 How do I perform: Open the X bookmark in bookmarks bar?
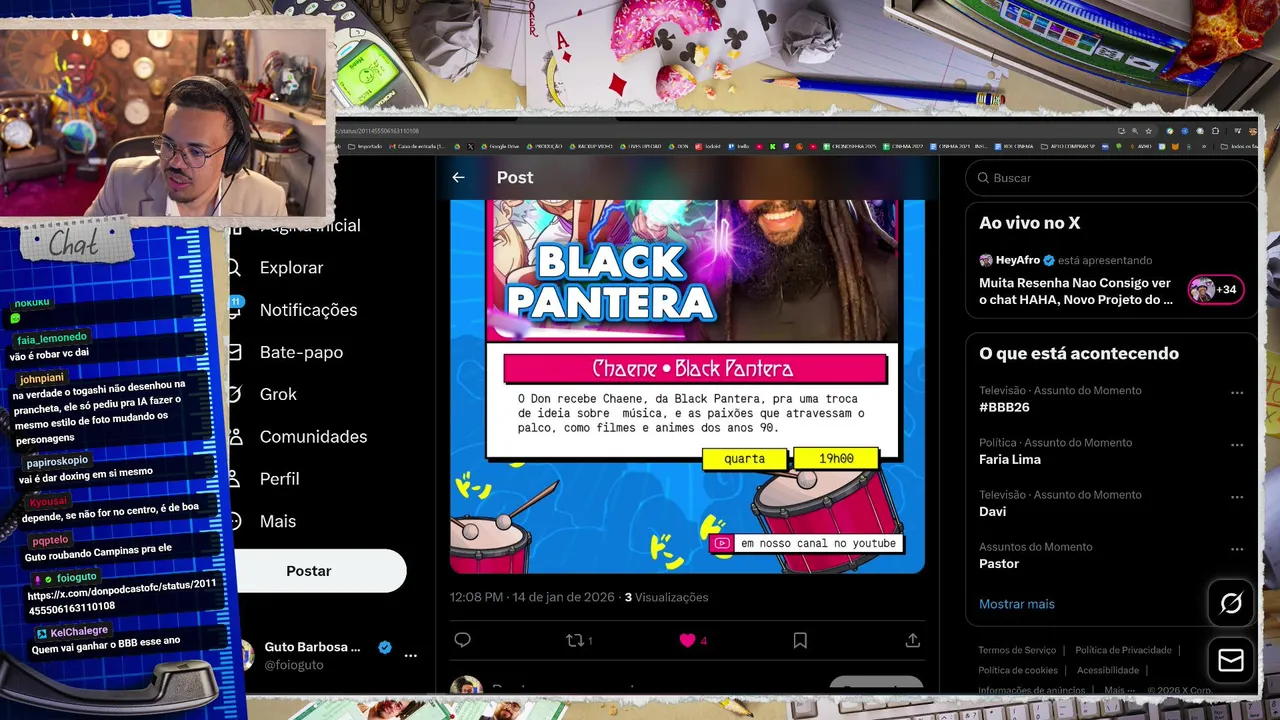pos(470,146)
